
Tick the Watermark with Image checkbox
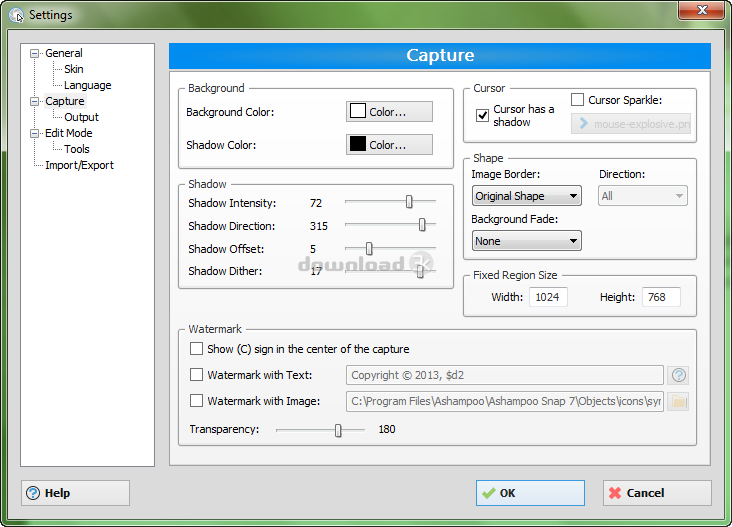pyautogui.click(x=196, y=401)
